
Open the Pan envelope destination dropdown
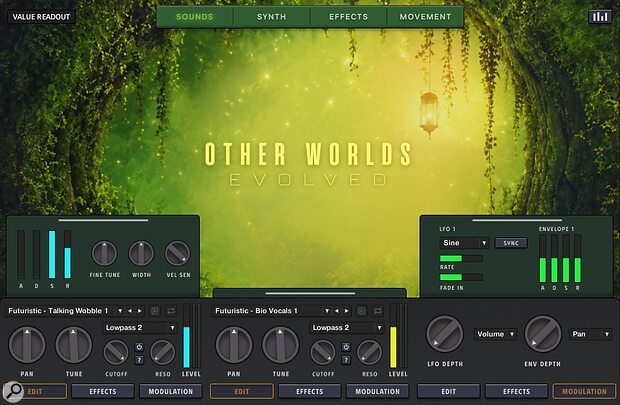pyautogui.click(x=590, y=334)
